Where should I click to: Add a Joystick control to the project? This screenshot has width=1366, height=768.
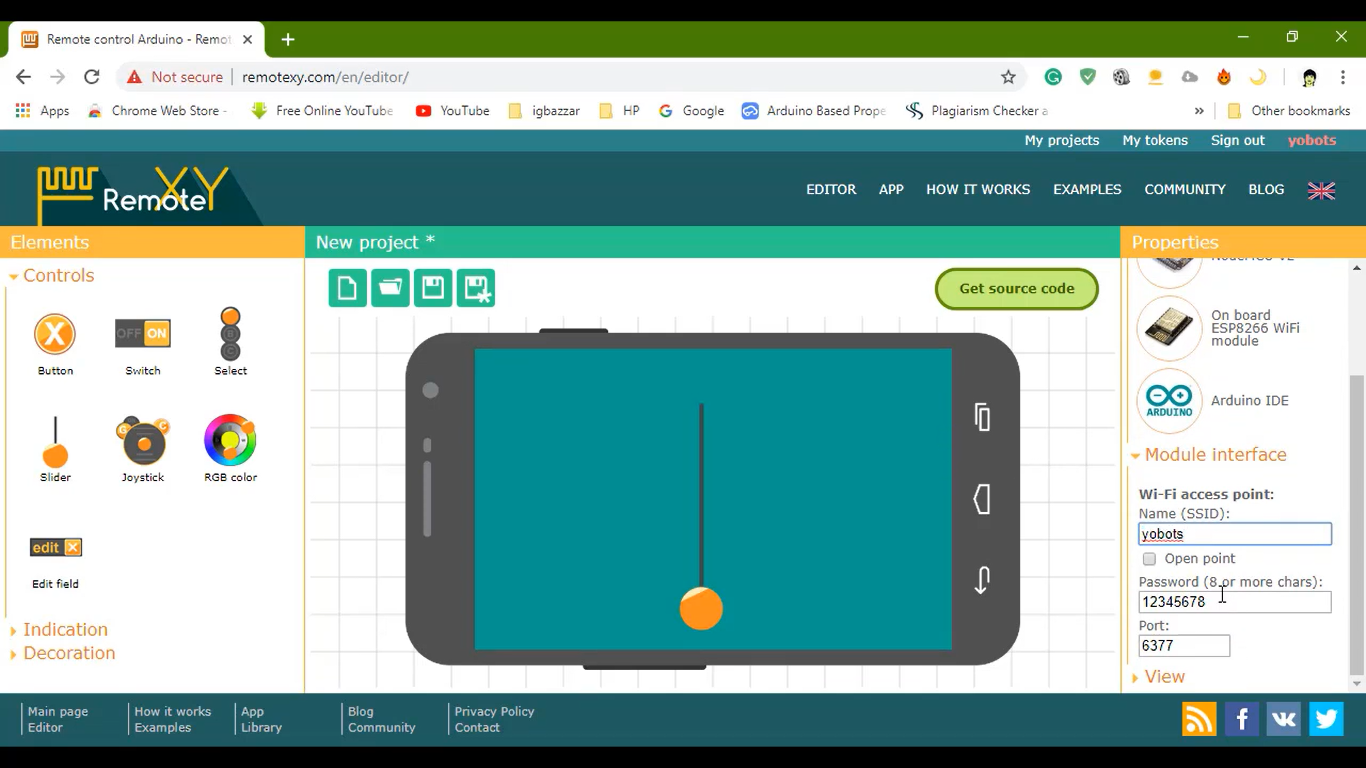142,441
